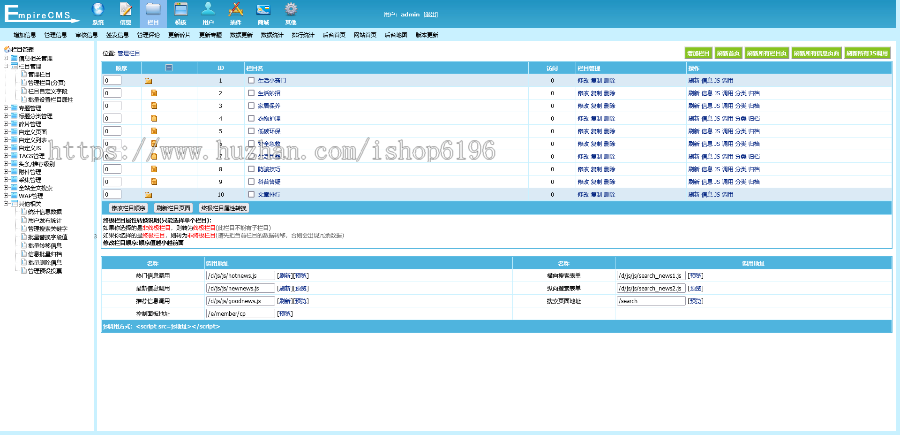
Task: Check the checkbox in the ID 5 row
Action: point(251,131)
